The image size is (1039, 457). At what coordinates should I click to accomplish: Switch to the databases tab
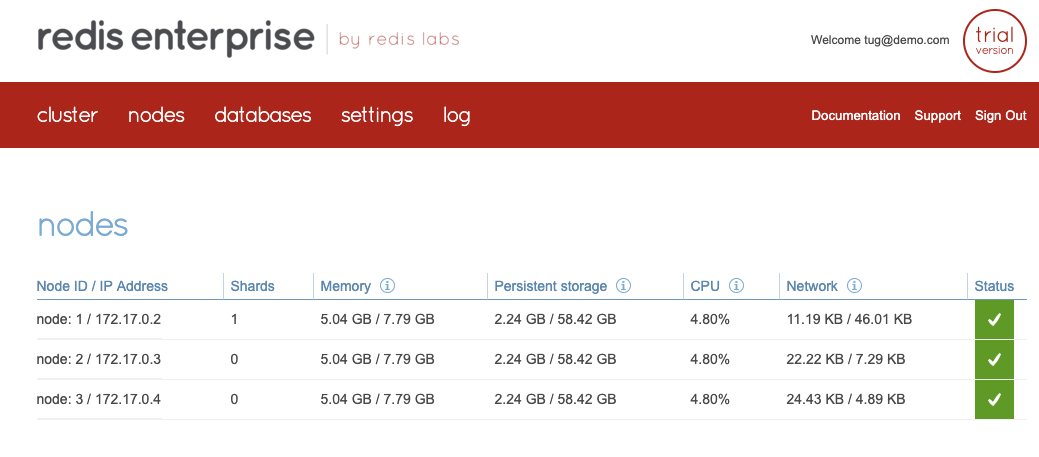click(x=263, y=115)
